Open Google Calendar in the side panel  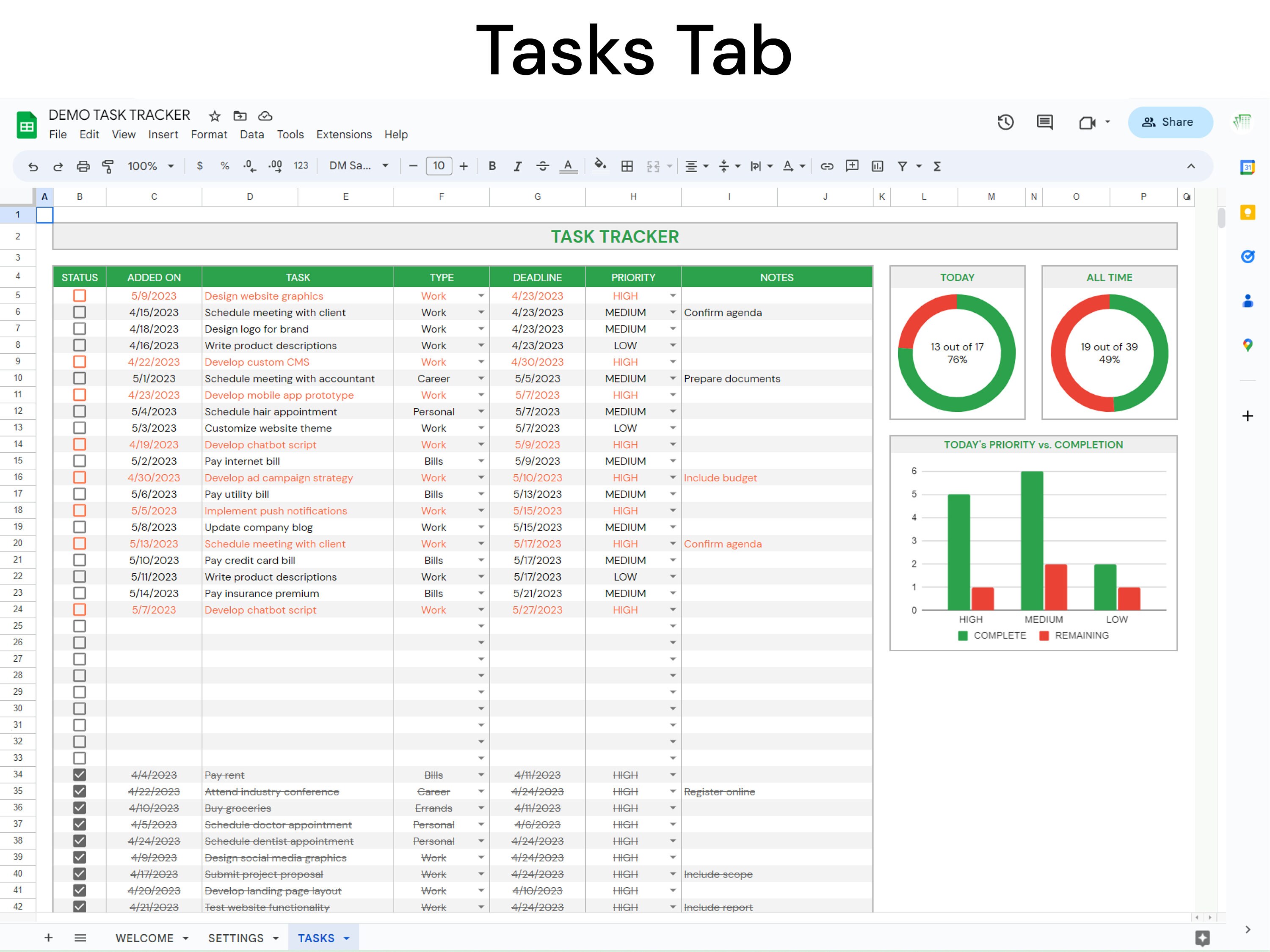[x=1247, y=167]
